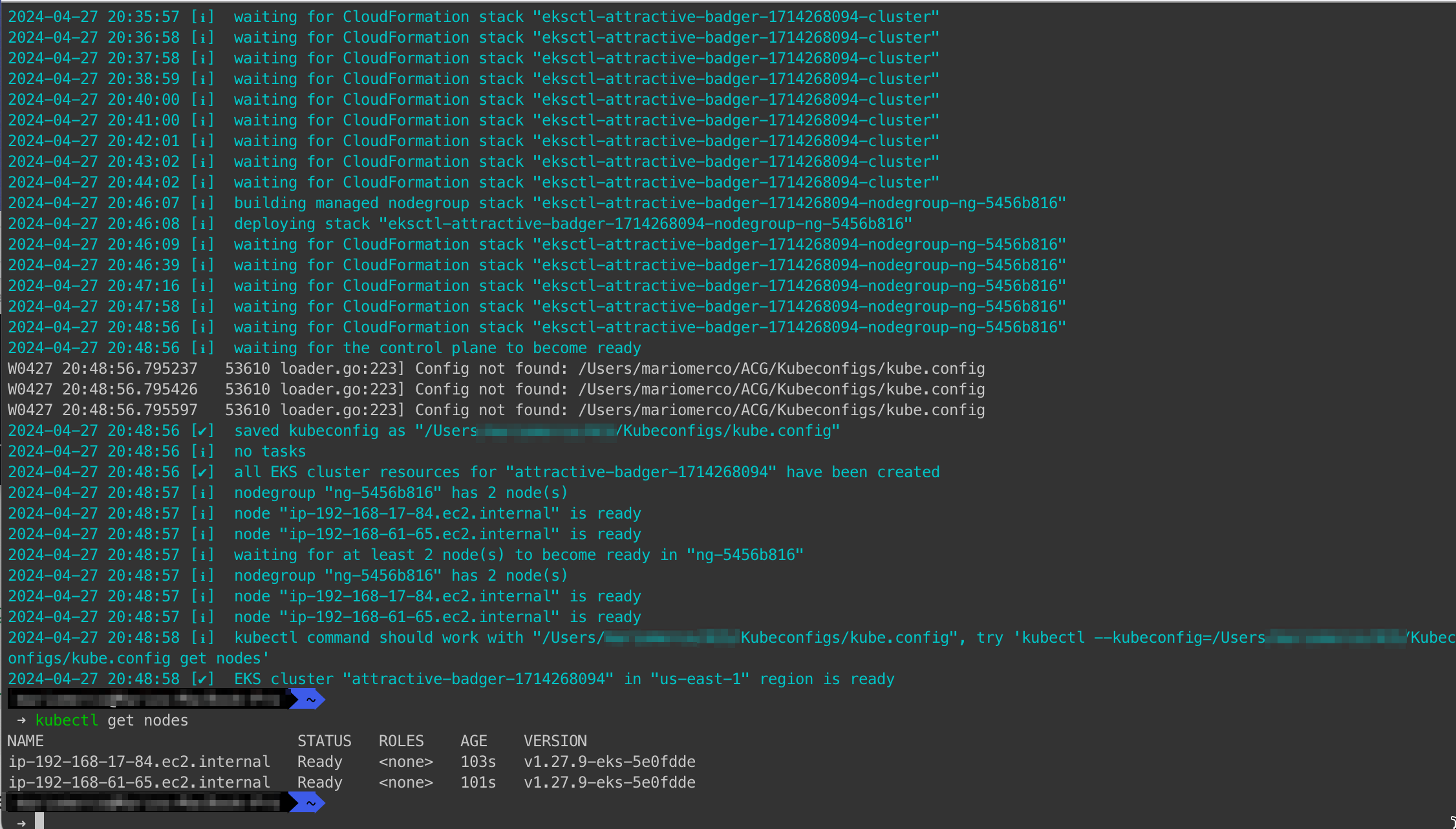This screenshot has height=829, width=1456.
Task: Click the NAME column header
Action: 26,741
